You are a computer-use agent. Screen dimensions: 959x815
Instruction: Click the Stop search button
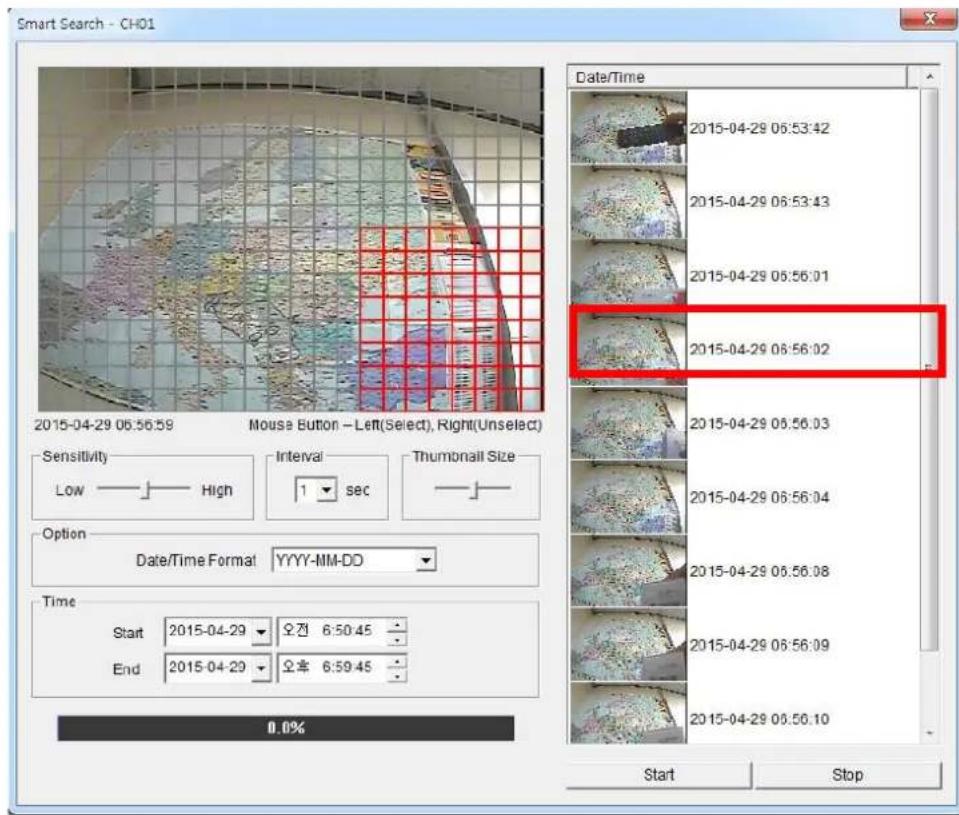point(848,775)
